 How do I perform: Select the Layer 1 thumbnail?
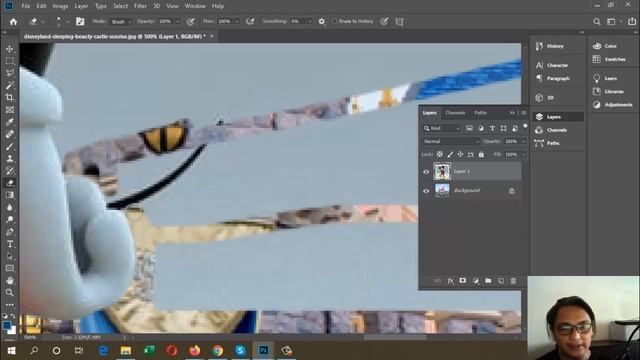pyautogui.click(x=442, y=171)
